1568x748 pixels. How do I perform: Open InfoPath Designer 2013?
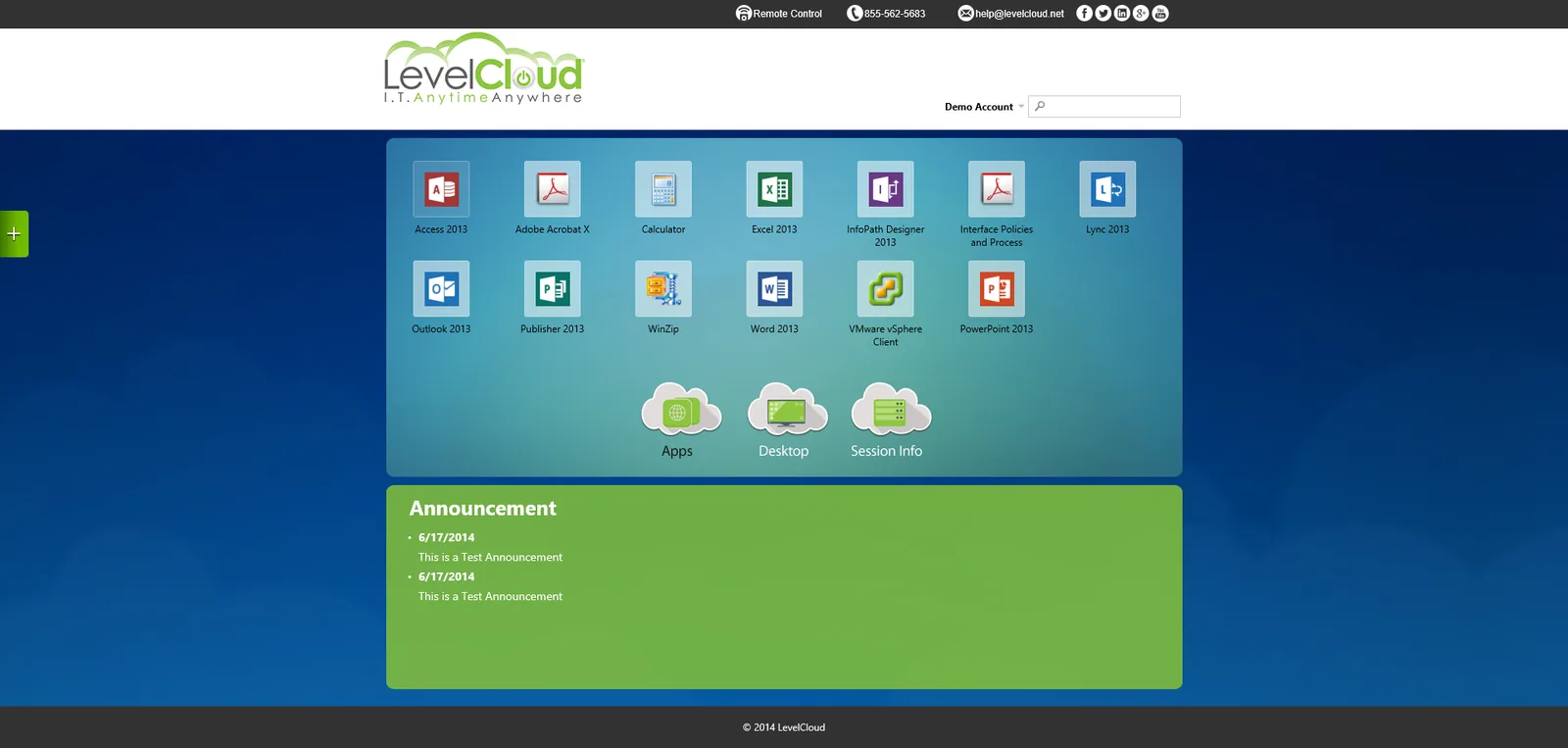[x=886, y=189]
